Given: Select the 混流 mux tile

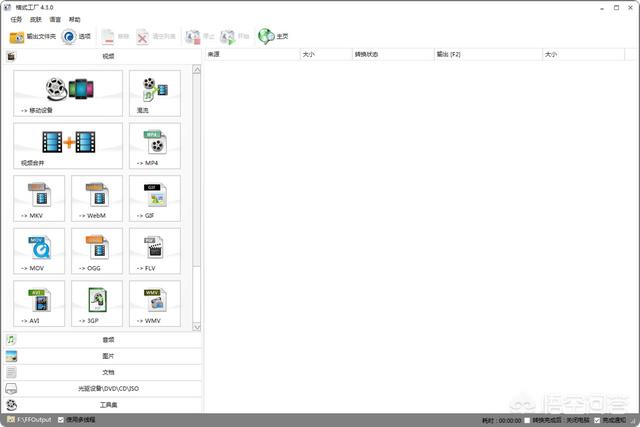Looking at the screenshot, I should coord(155,93).
